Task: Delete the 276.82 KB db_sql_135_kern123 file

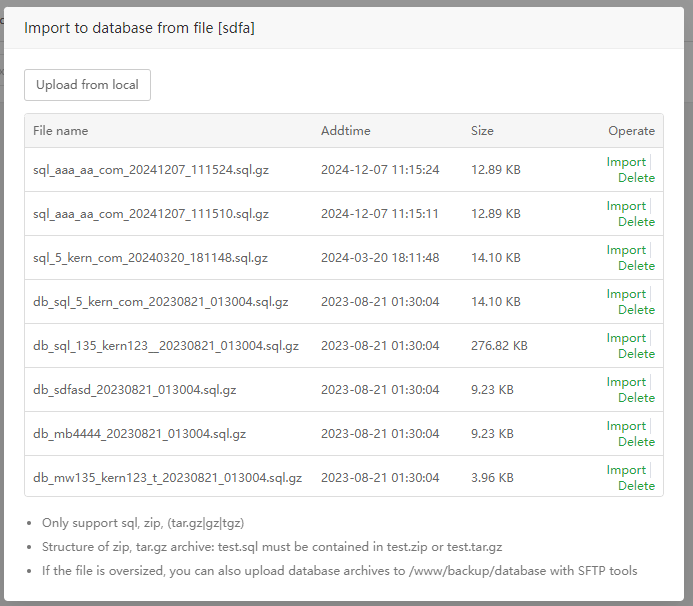Action: [x=636, y=354]
